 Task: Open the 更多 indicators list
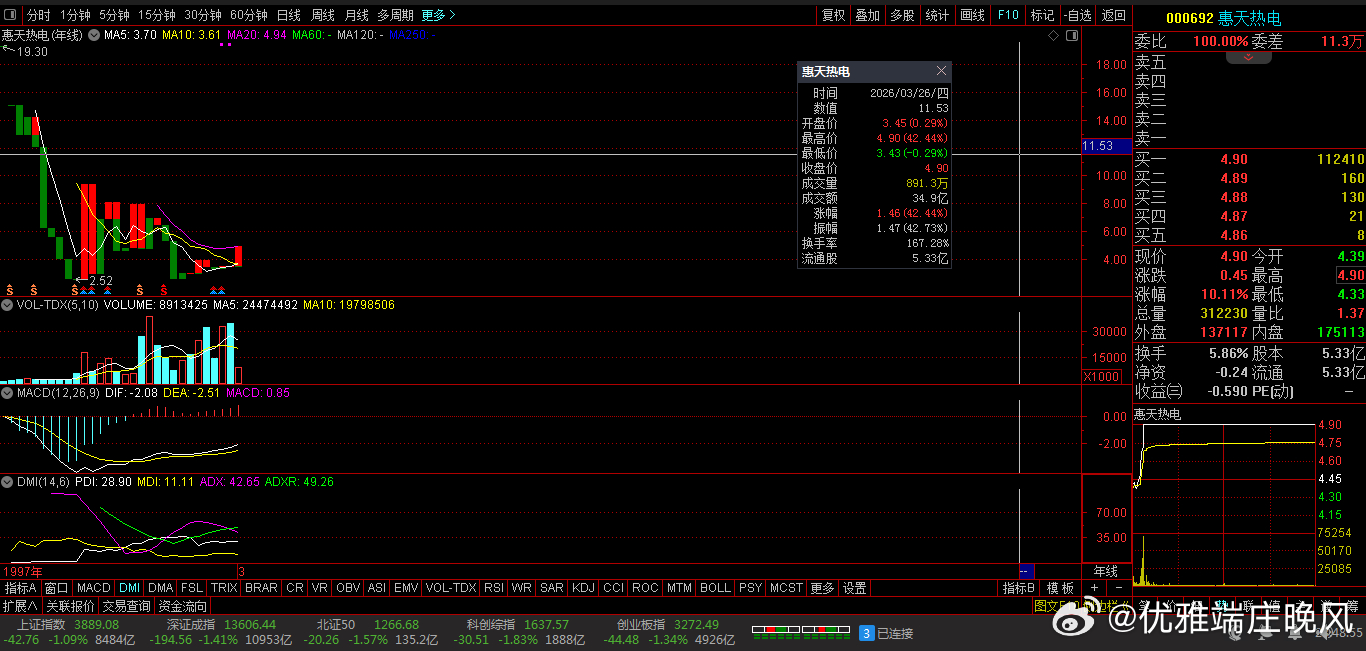[x=822, y=588]
